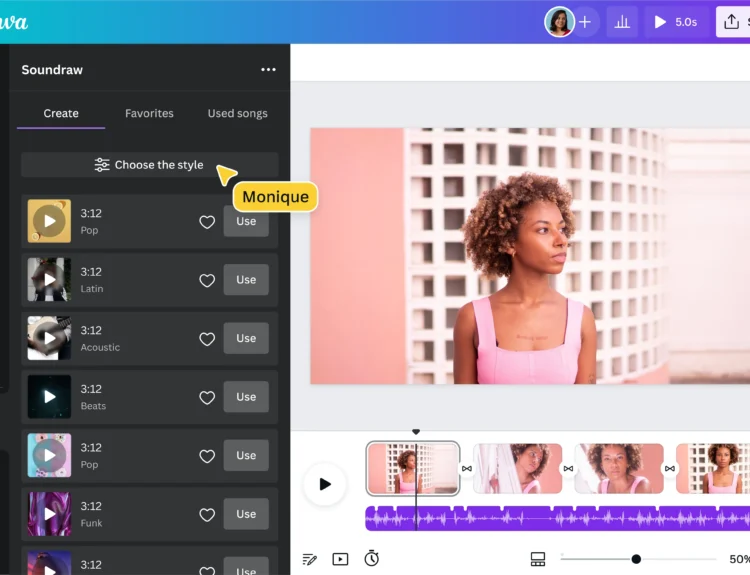Click the large timeline play button

(x=325, y=484)
